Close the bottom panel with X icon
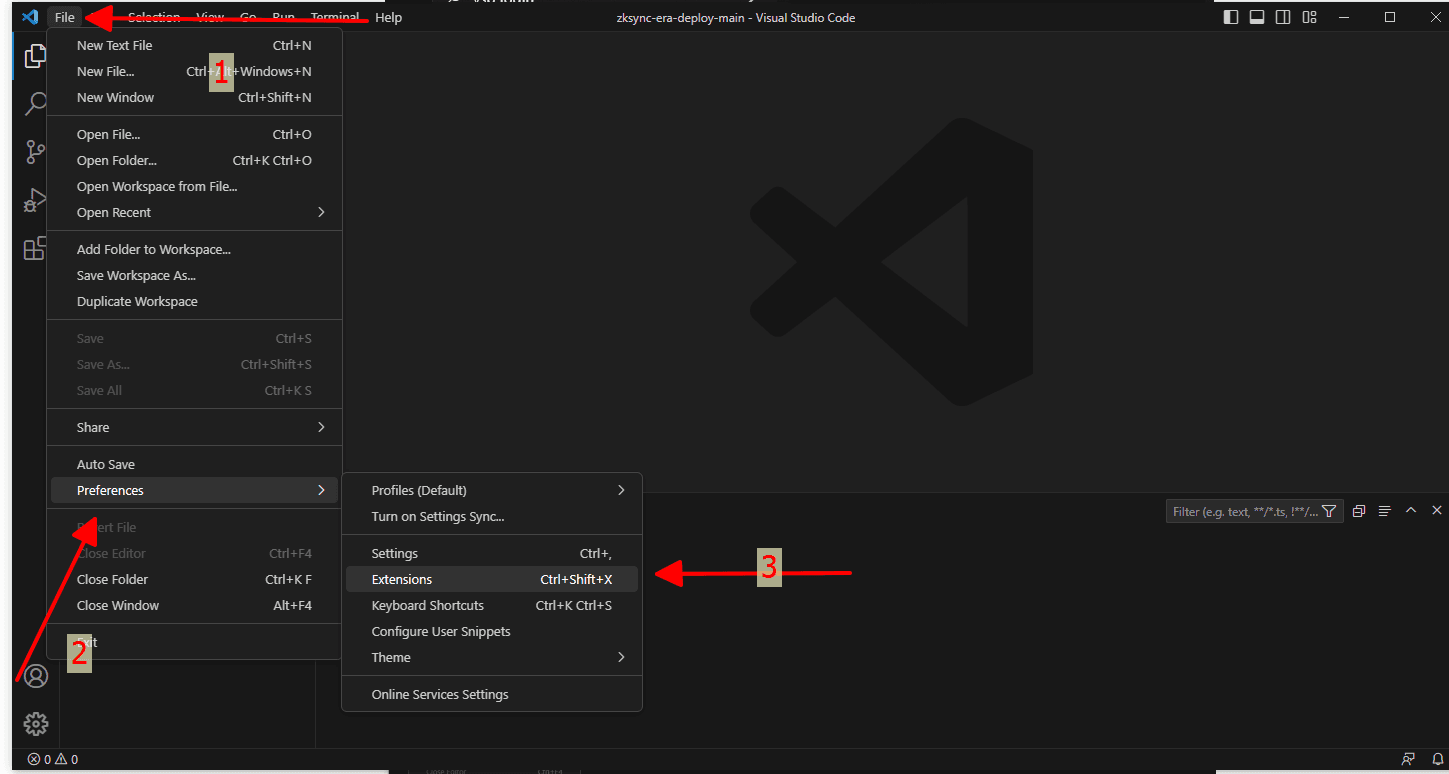The image size is (1449, 774). [x=1437, y=510]
